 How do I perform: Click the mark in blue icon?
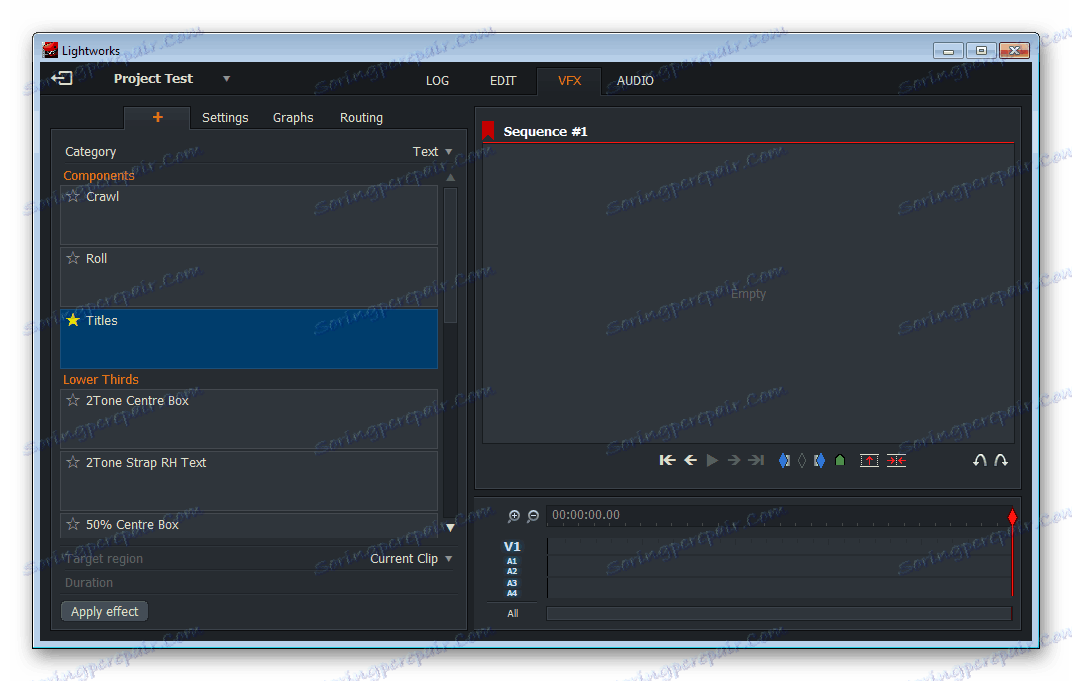click(784, 460)
